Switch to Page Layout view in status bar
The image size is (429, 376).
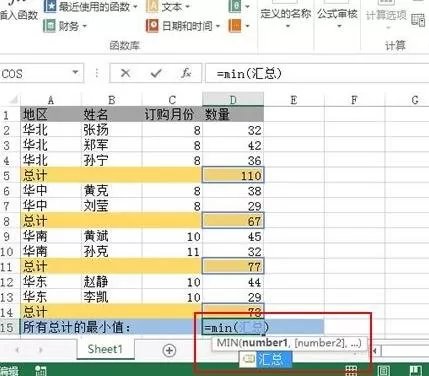tap(384, 370)
